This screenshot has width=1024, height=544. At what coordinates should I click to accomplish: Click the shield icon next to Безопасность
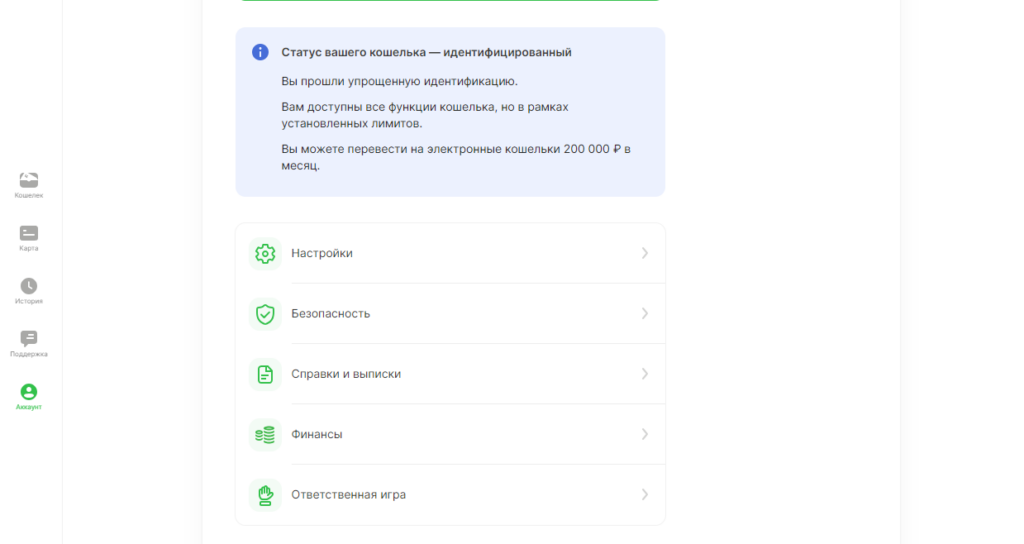[265, 314]
